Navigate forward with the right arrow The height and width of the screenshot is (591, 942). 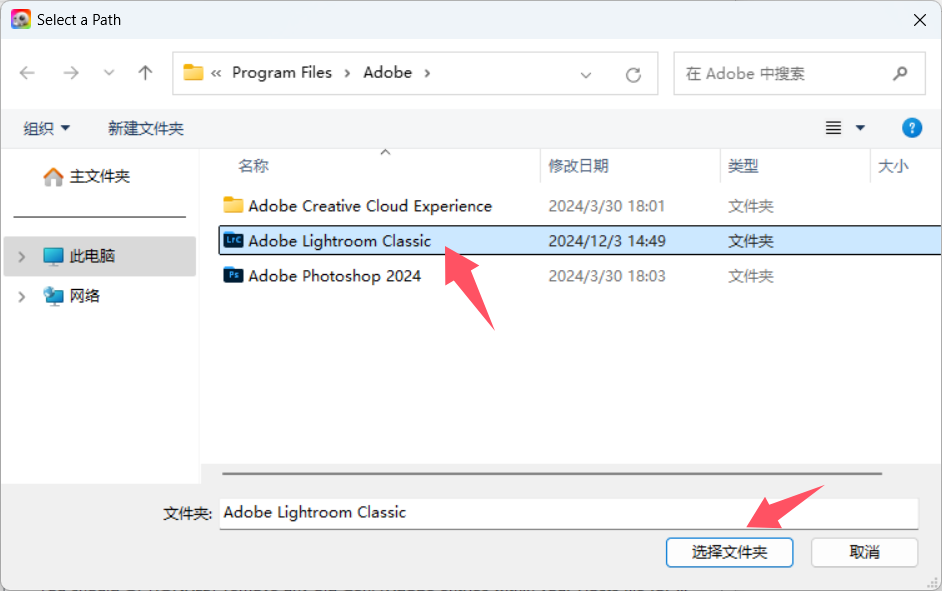point(71,73)
